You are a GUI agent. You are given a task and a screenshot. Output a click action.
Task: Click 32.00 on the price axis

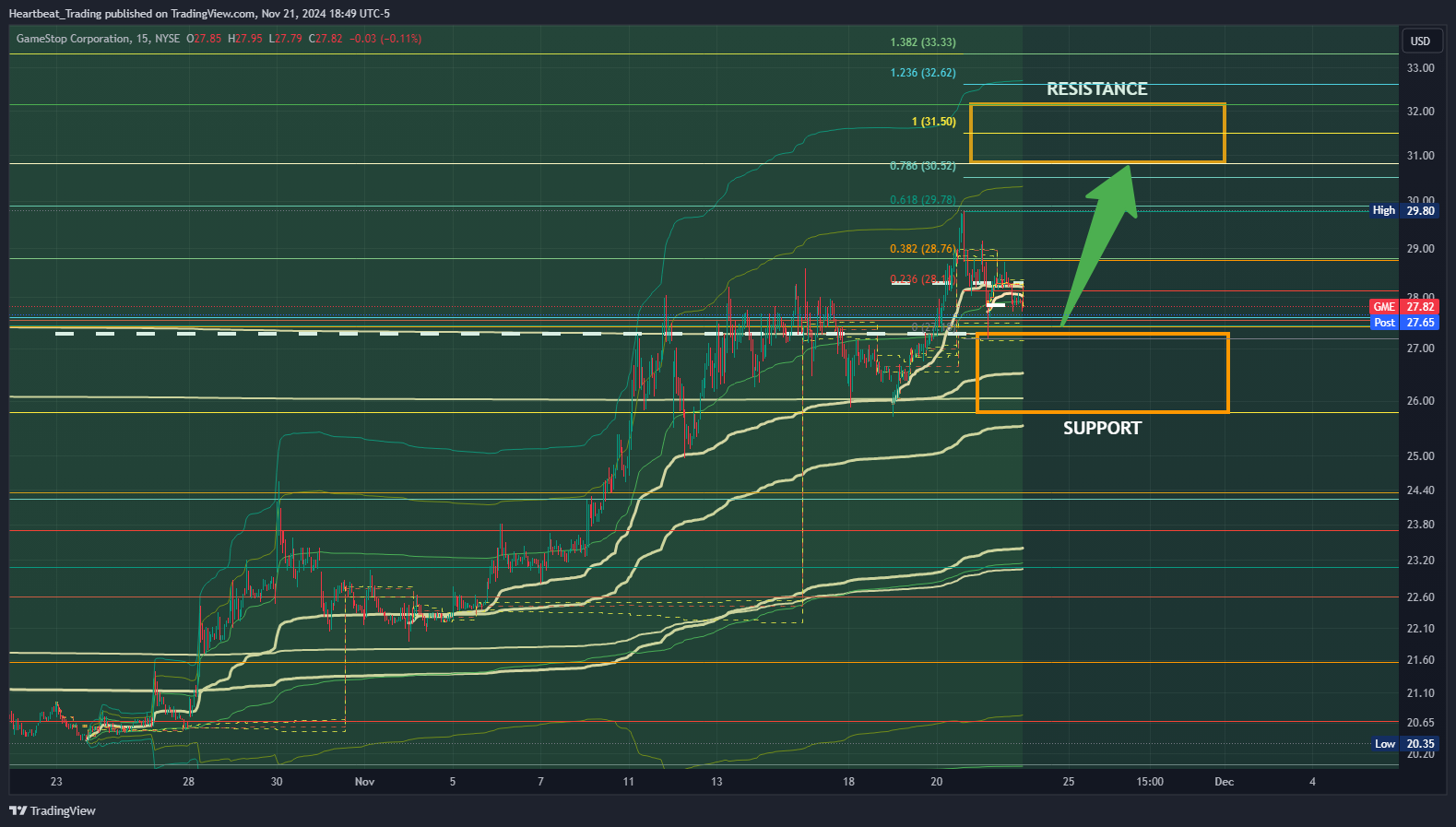[x=1420, y=112]
